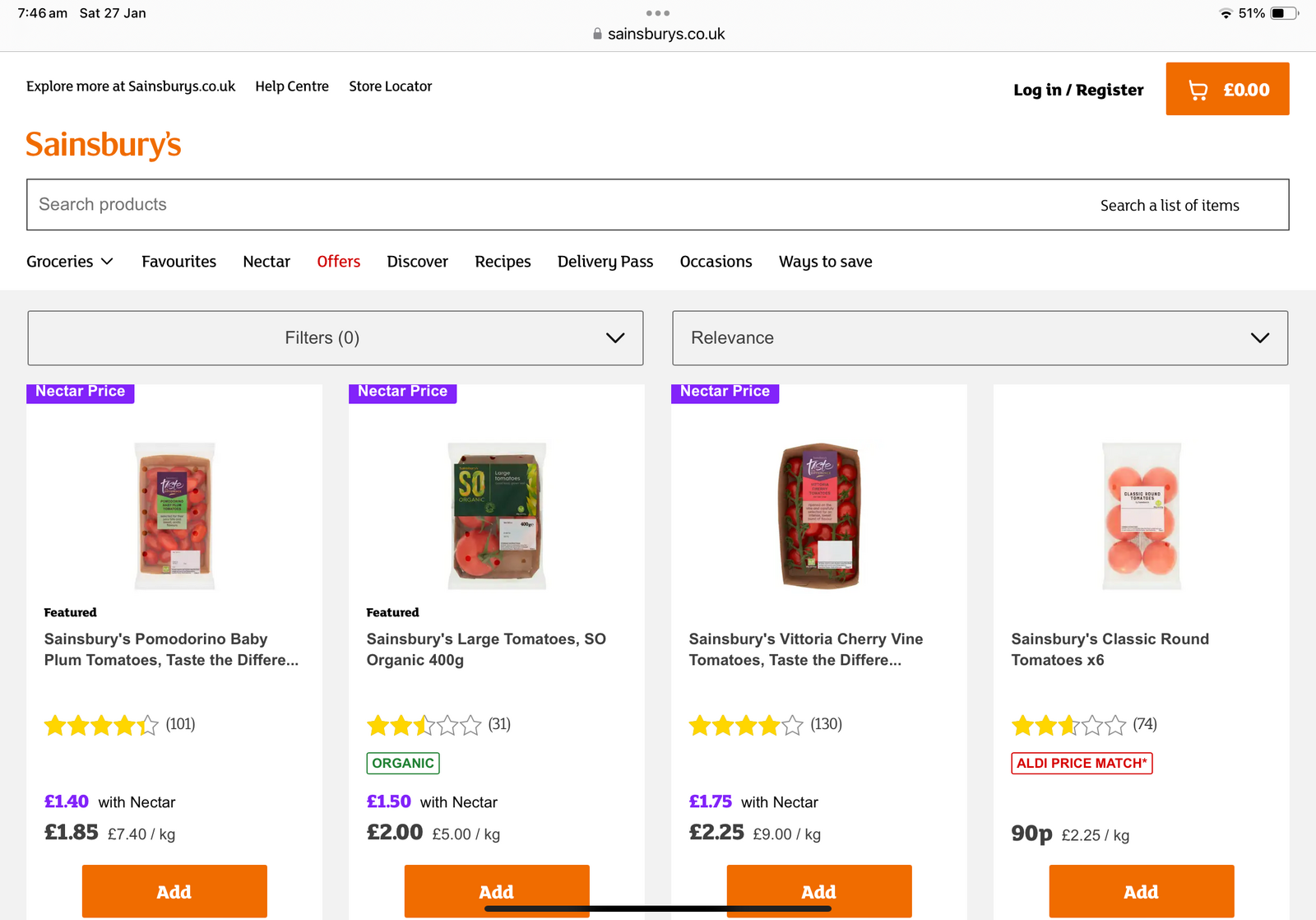Select Delivery Pass in navigation
Image resolution: width=1316 pixels, height=920 pixels.
[x=605, y=262]
